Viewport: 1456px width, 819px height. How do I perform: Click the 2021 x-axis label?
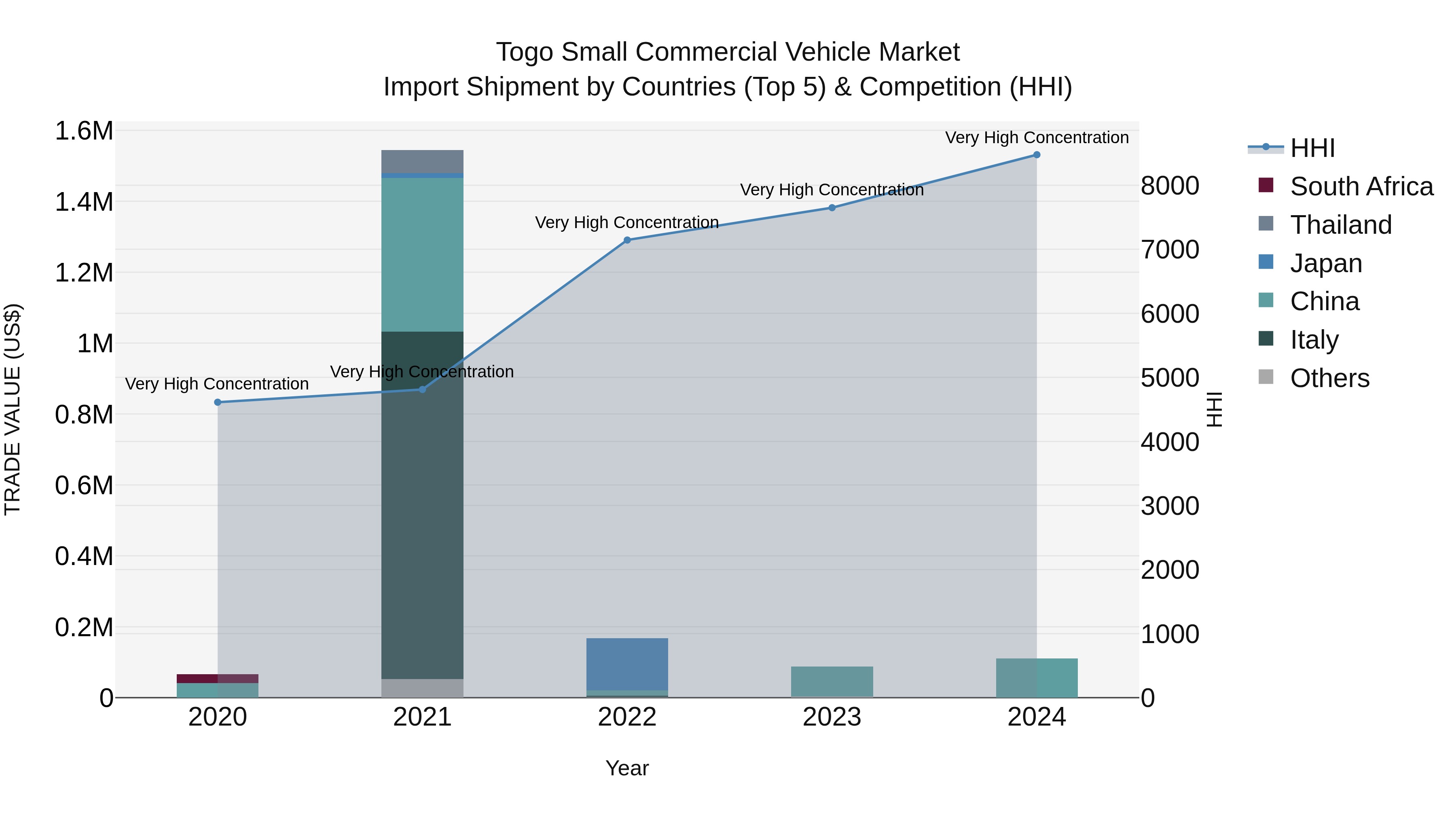[x=422, y=717]
